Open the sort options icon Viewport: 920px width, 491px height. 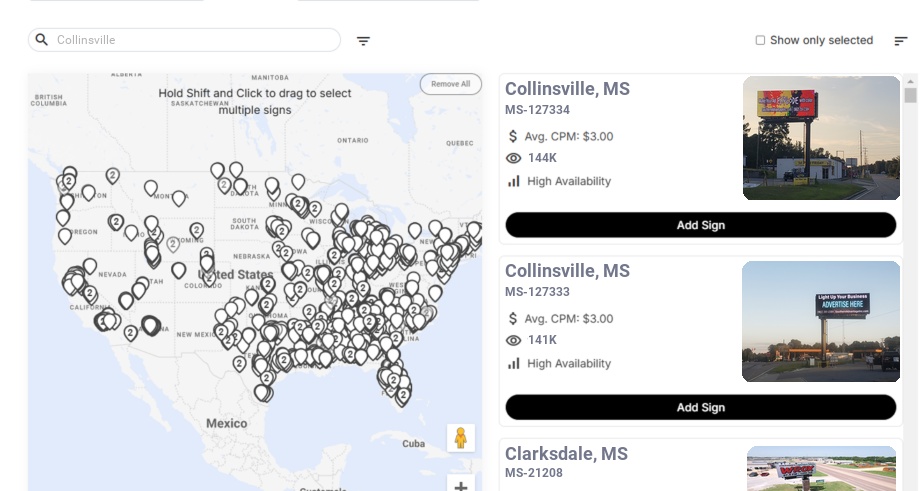(901, 41)
